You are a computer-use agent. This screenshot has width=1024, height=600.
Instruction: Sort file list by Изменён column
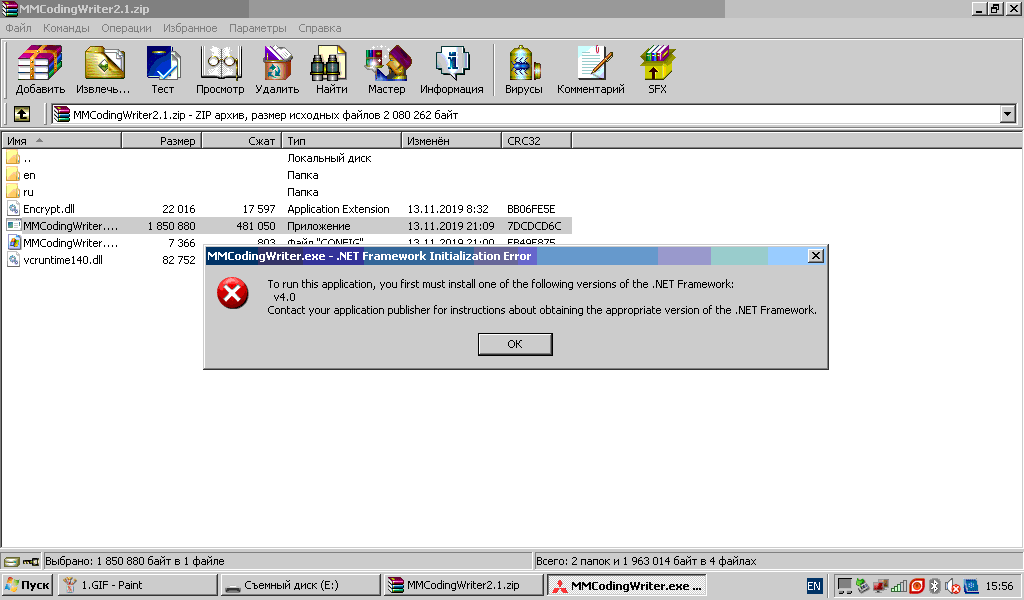451,140
